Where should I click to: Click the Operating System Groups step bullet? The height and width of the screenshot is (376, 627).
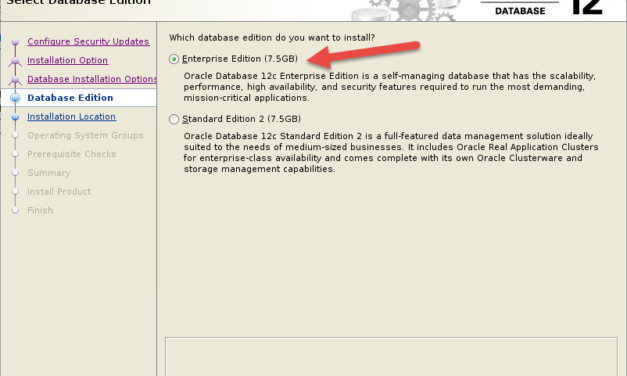(x=15, y=136)
